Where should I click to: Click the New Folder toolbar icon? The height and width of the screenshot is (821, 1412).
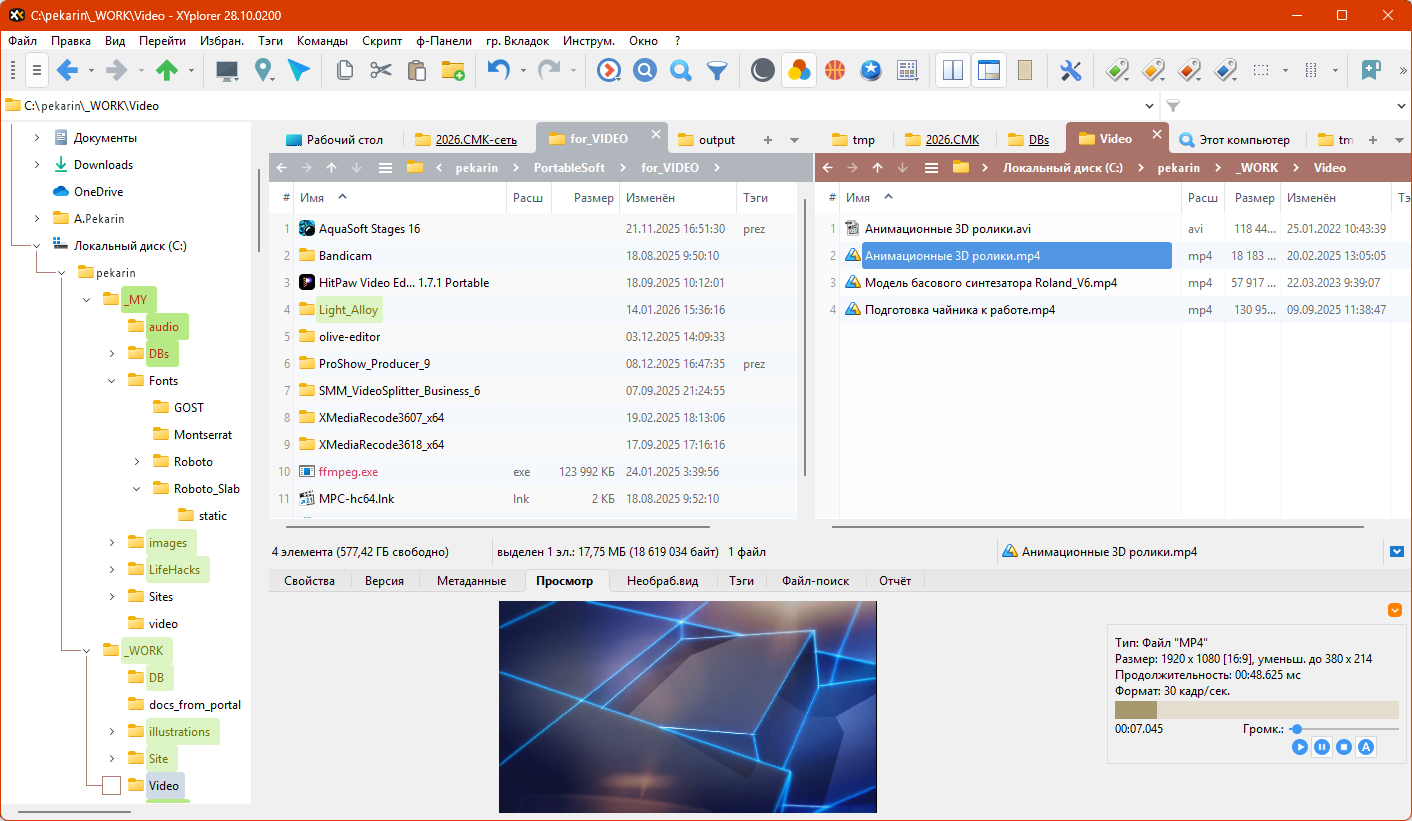453,70
